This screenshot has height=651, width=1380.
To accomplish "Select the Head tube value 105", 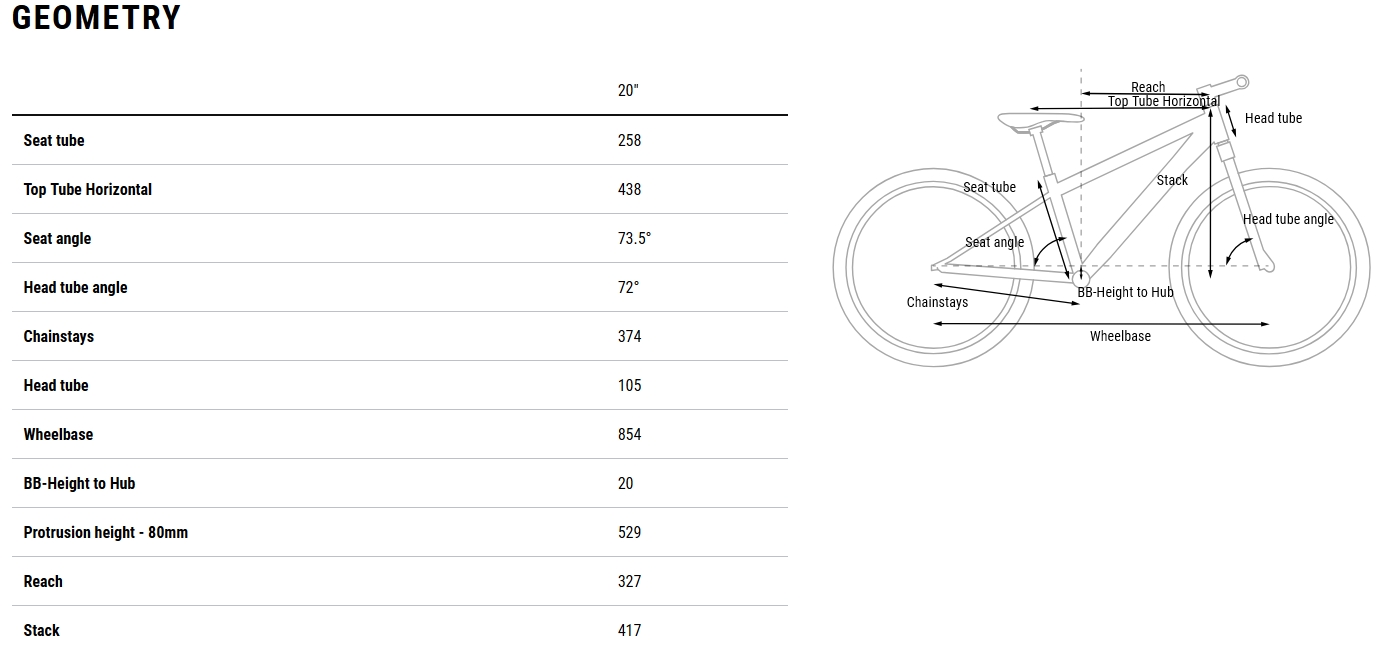I will tap(629, 385).
